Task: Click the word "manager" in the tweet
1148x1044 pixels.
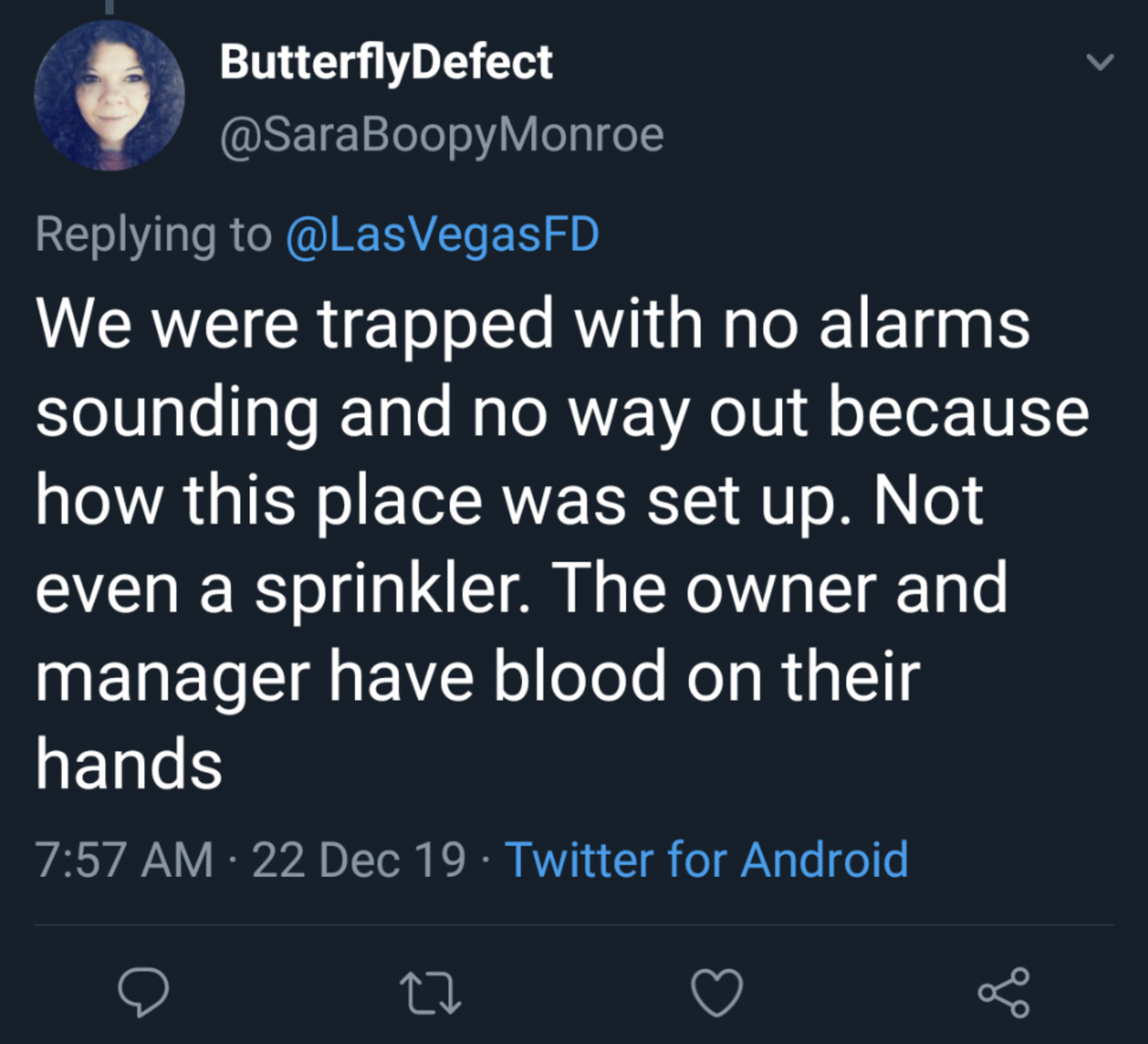Action: click(173, 679)
